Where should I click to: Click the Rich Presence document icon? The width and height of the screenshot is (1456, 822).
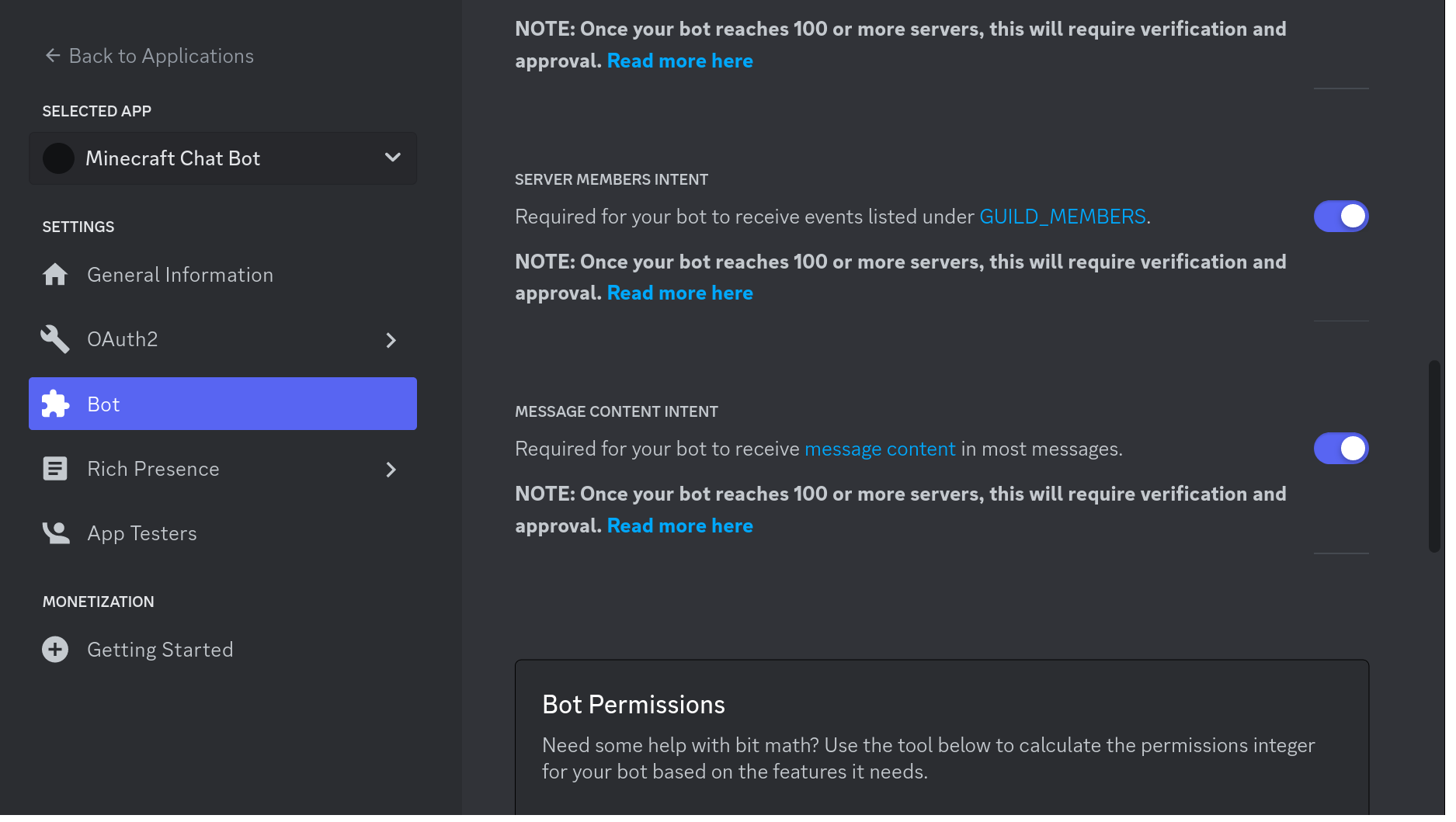(55, 468)
